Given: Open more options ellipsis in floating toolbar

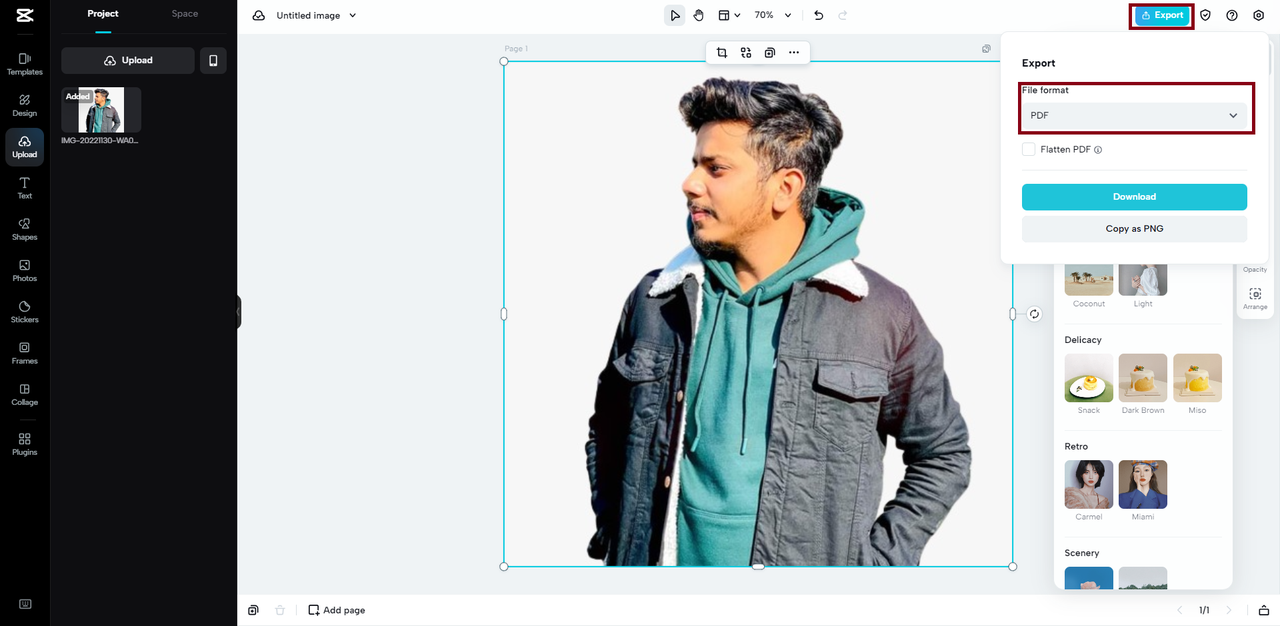Looking at the screenshot, I should 794,53.
